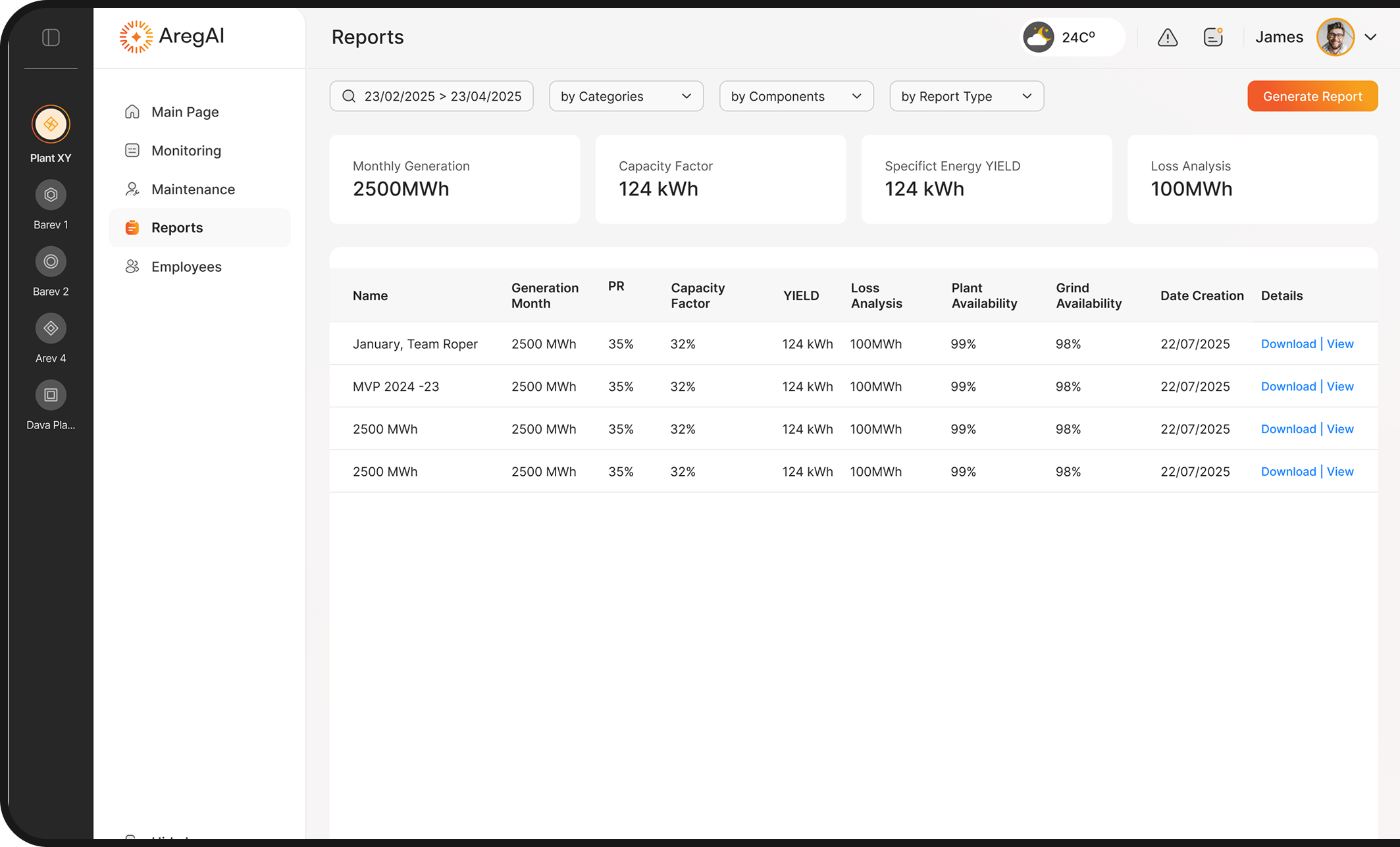Click the Generate Report button

pos(1312,96)
